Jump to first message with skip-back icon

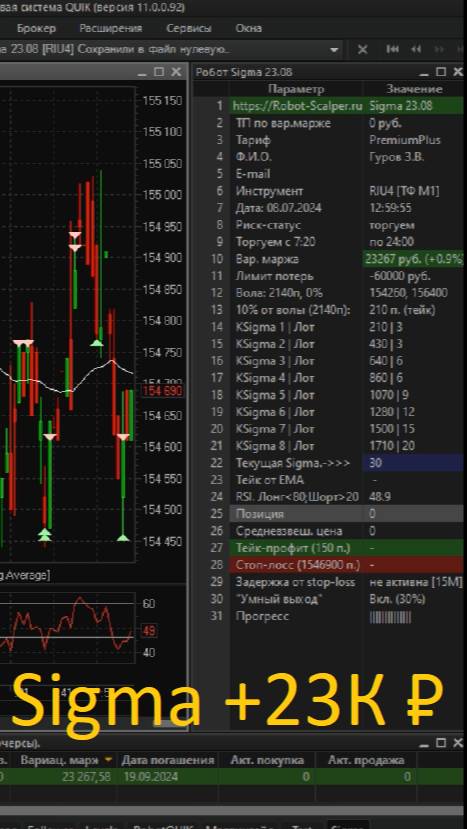coord(392,50)
